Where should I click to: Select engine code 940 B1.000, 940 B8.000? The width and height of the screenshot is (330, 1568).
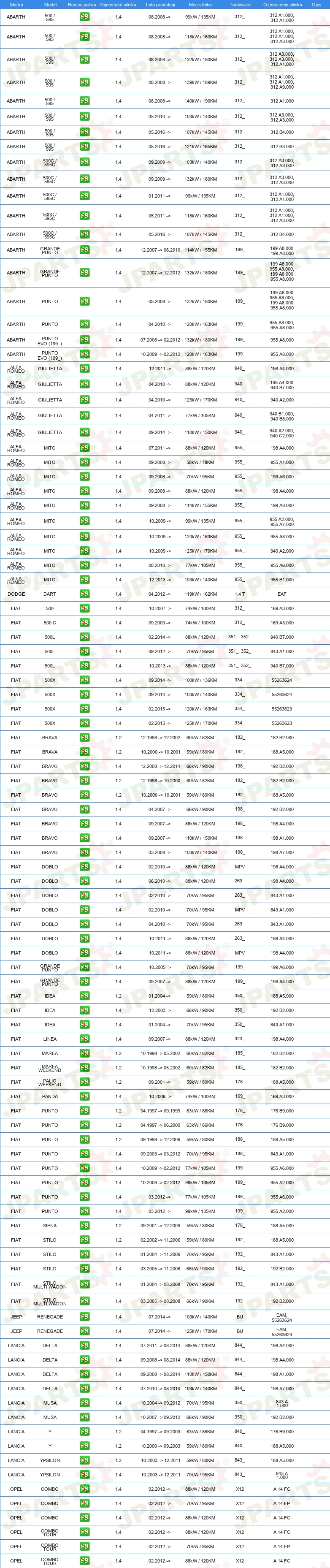[x=282, y=416]
